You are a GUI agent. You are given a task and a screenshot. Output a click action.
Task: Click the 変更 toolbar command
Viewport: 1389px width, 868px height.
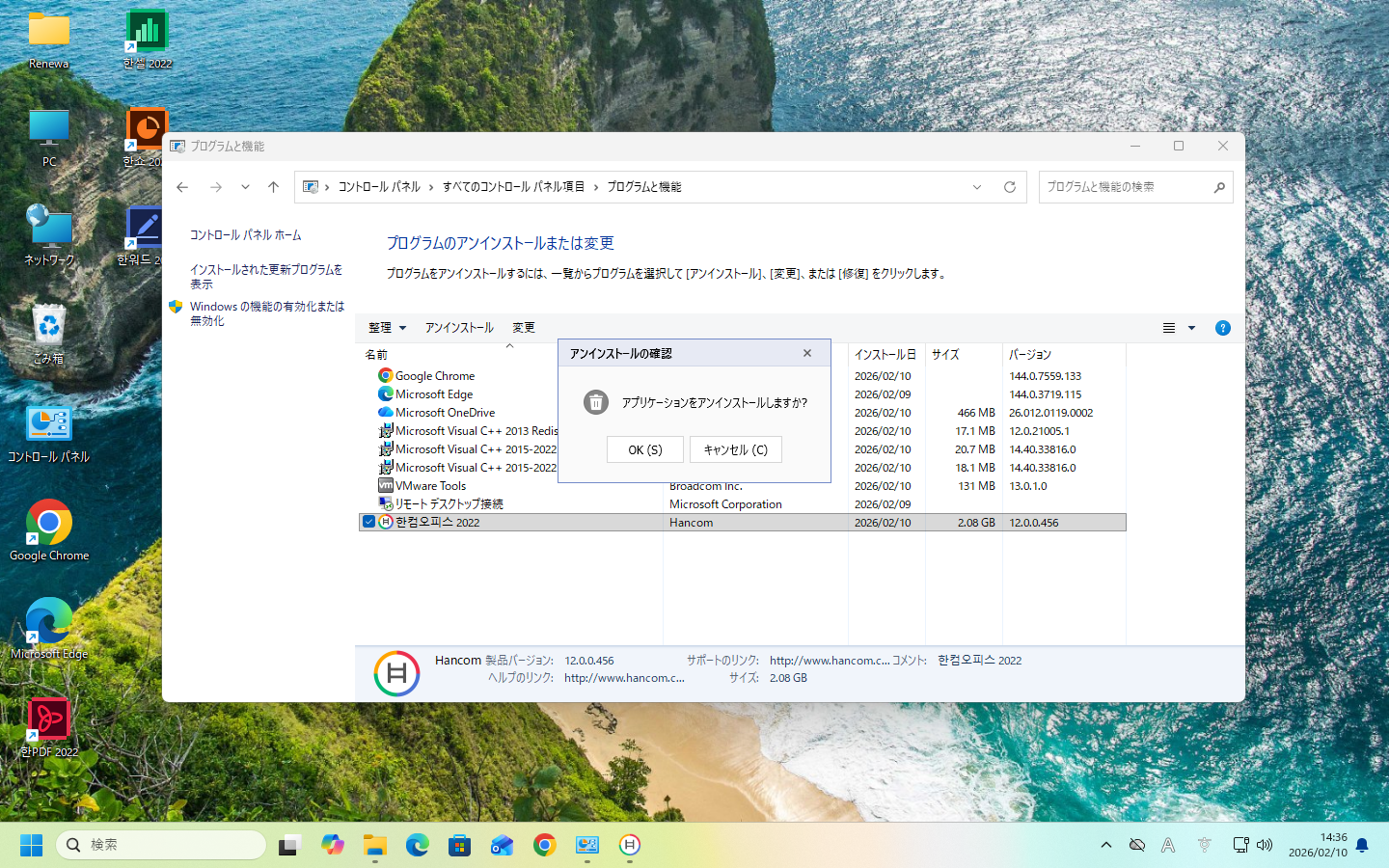click(x=524, y=328)
